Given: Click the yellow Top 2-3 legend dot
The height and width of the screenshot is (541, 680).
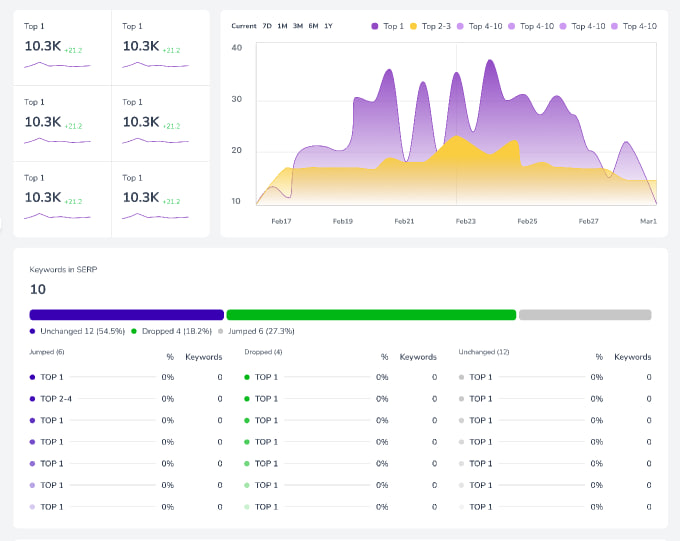Looking at the screenshot, I should 414,26.
